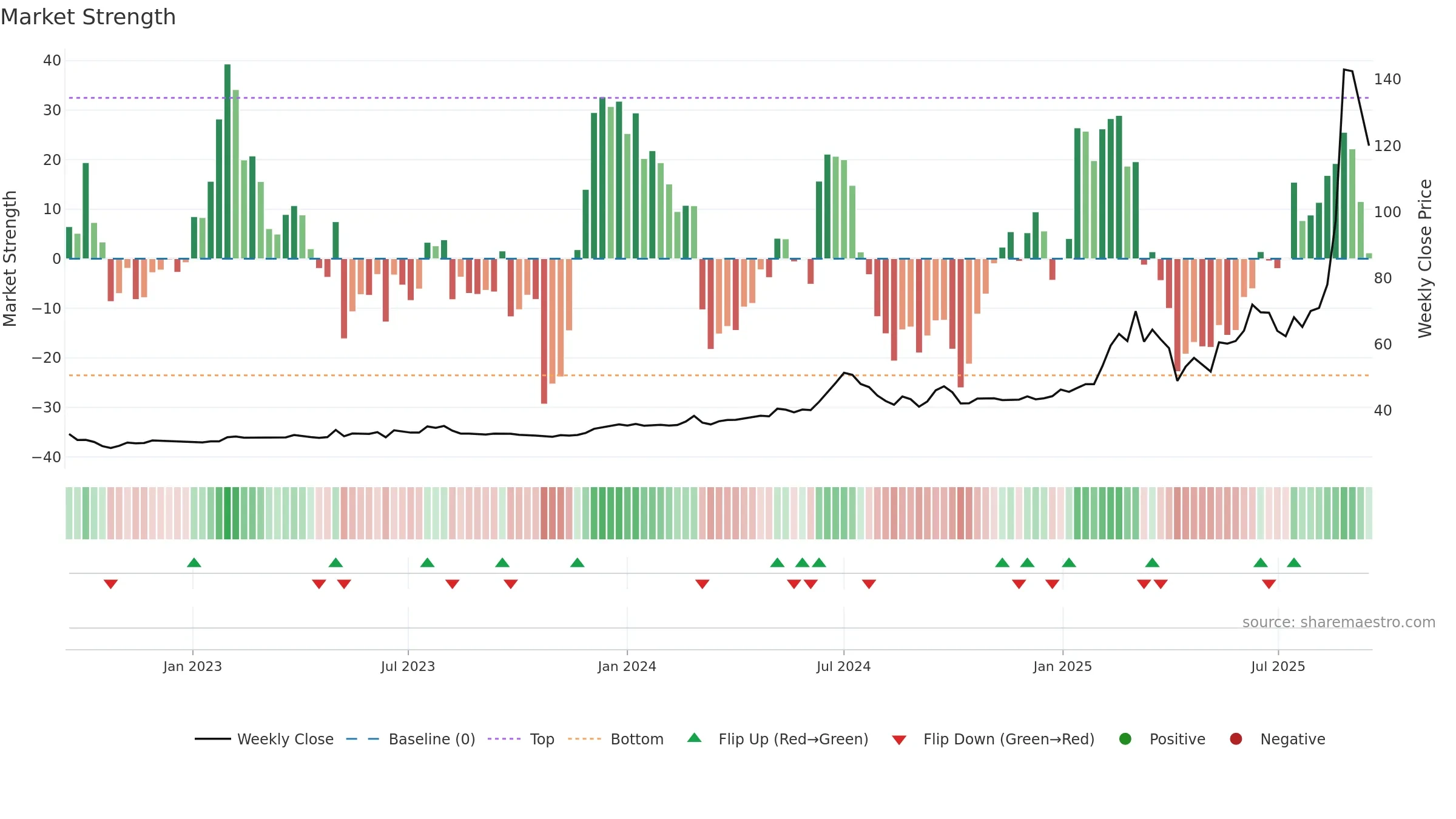Click the green Flip Up triangle in legend
This screenshot has width=1456, height=819.
point(695,738)
